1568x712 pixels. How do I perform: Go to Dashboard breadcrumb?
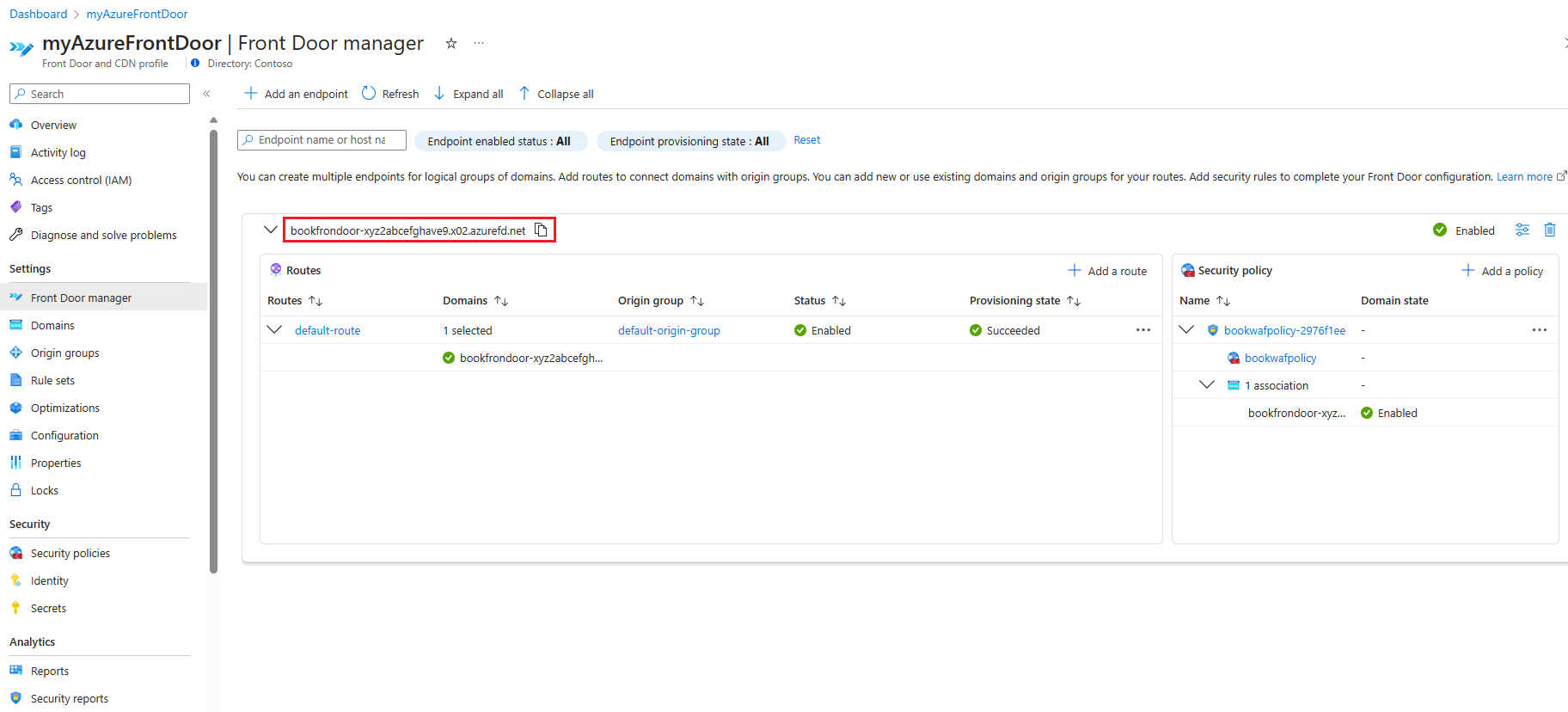click(x=38, y=14)
